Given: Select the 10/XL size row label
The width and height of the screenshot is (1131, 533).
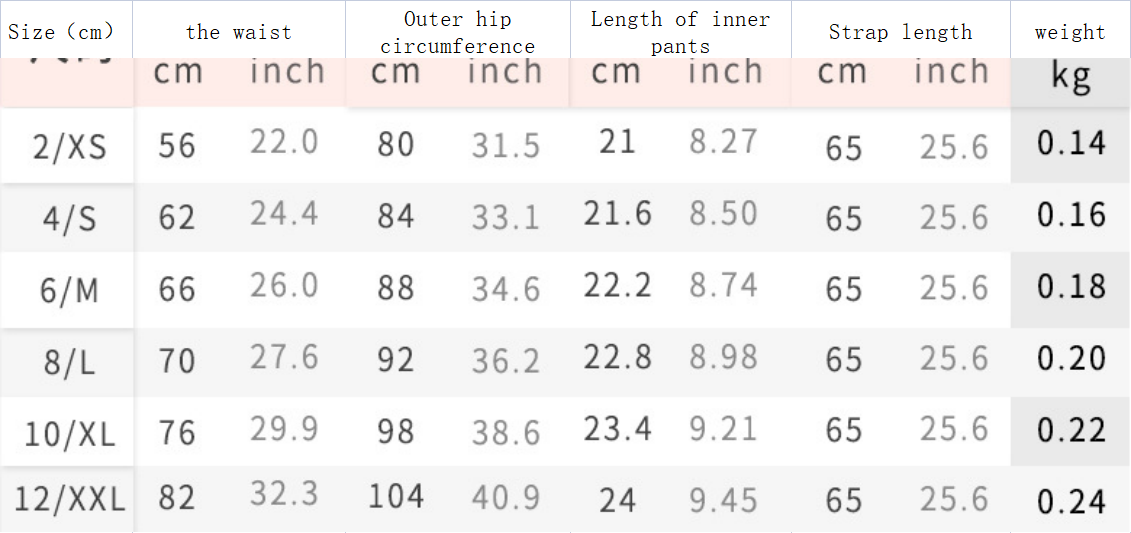Looking at the screenshot, I should pyautogui.click(x=69, y=433).
